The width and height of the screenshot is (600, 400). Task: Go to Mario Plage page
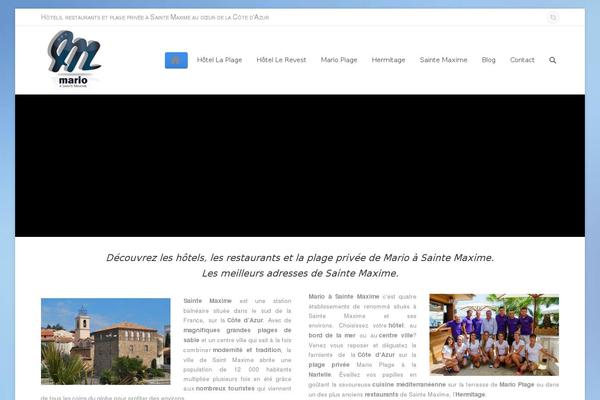click(x=339, y=60)
